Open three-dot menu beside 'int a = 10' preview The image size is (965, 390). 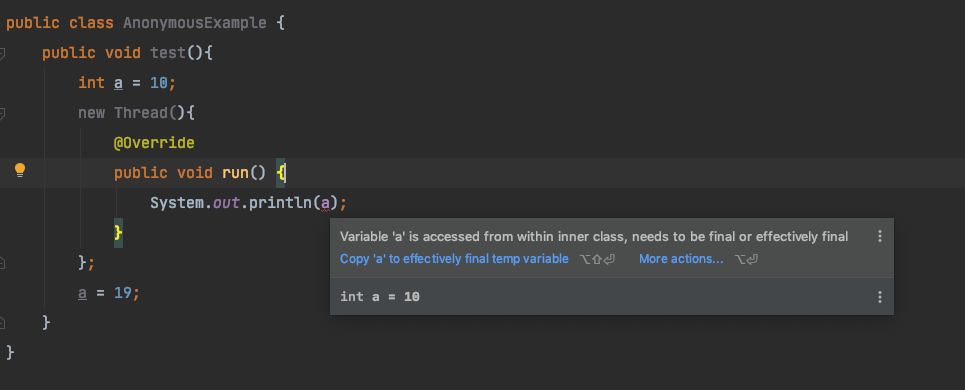coord(879,297)
